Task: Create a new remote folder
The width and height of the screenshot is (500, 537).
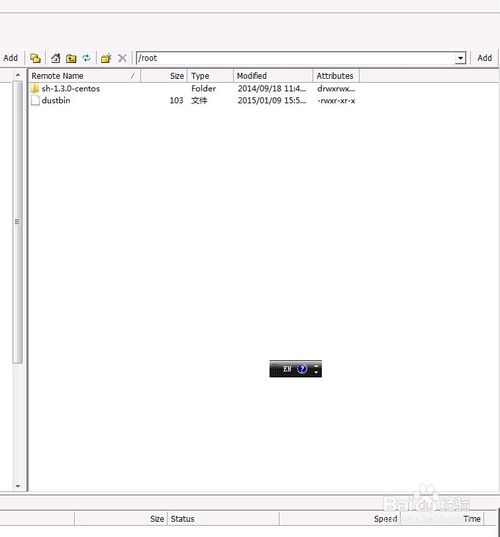Action: coord(106,58)
